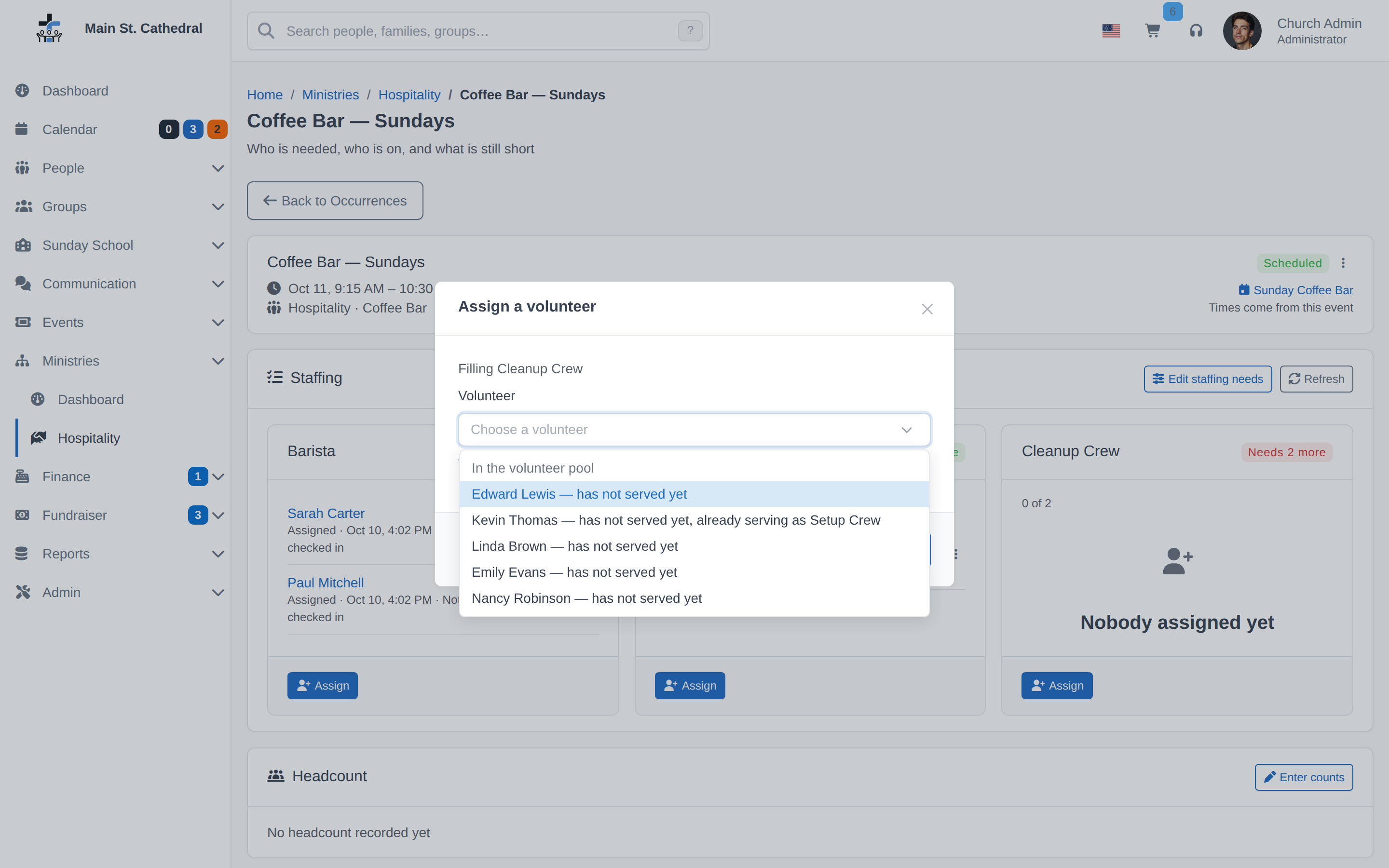1389x868 pixels.
Task: Expand the People menu chevron
Action: click(218, 168)
